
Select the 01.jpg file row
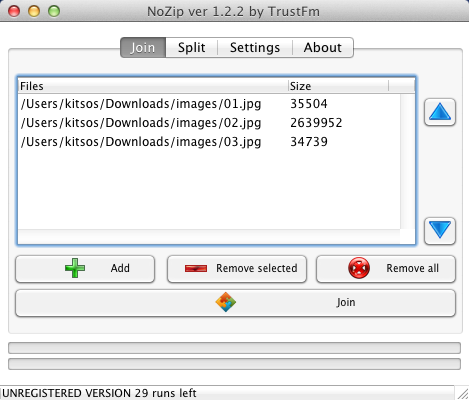[209, 104]
